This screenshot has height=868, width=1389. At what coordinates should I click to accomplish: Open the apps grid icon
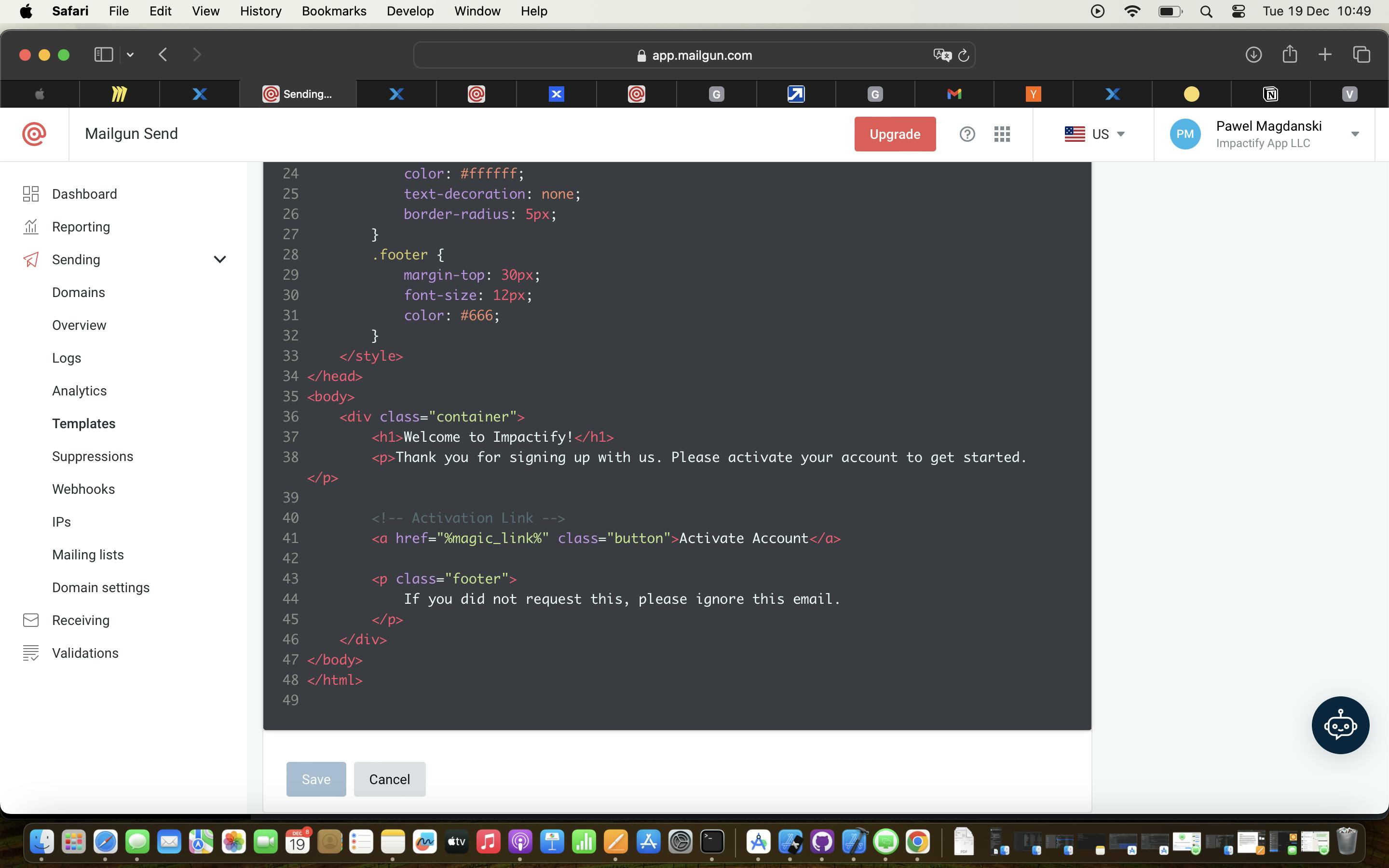[x=1002, y=134]
